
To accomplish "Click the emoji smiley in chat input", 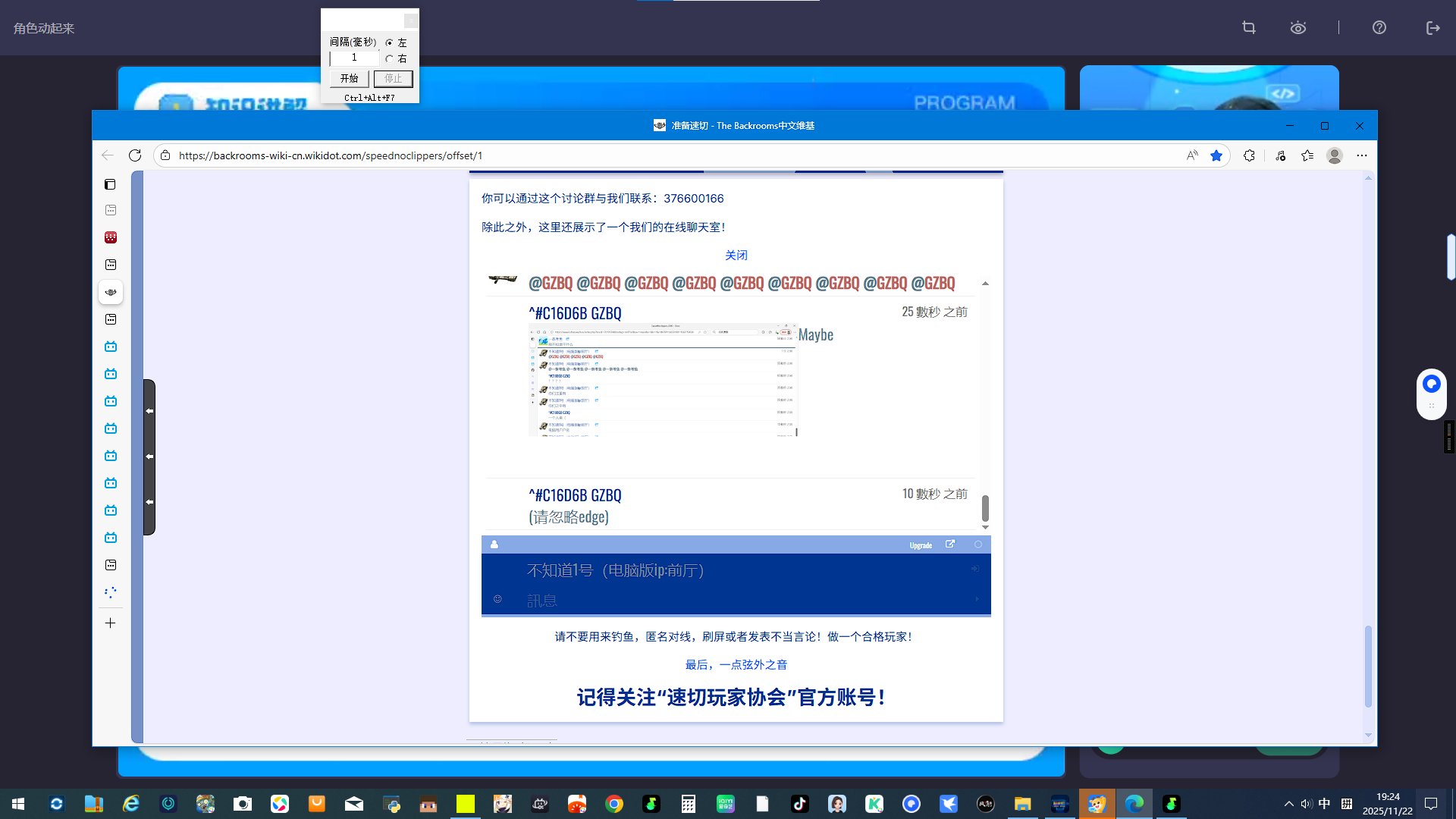I will tap(497, 599).
